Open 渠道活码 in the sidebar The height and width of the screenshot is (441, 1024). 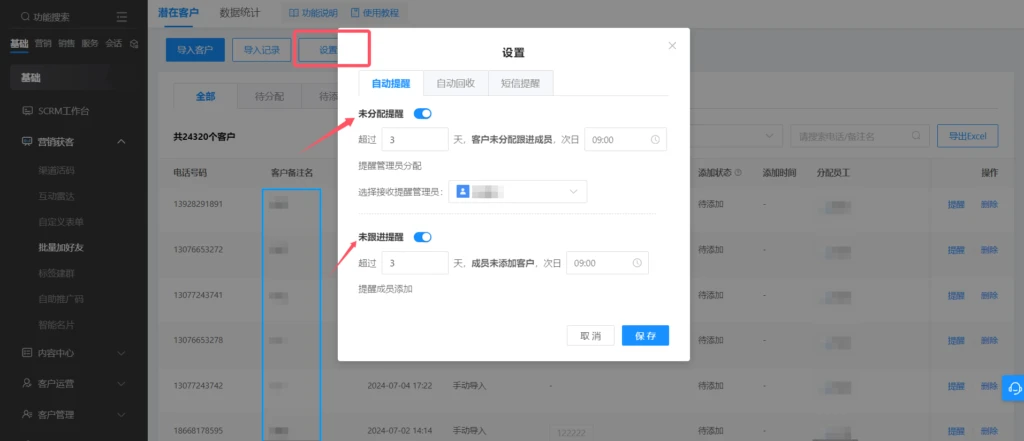pos(56,171)
